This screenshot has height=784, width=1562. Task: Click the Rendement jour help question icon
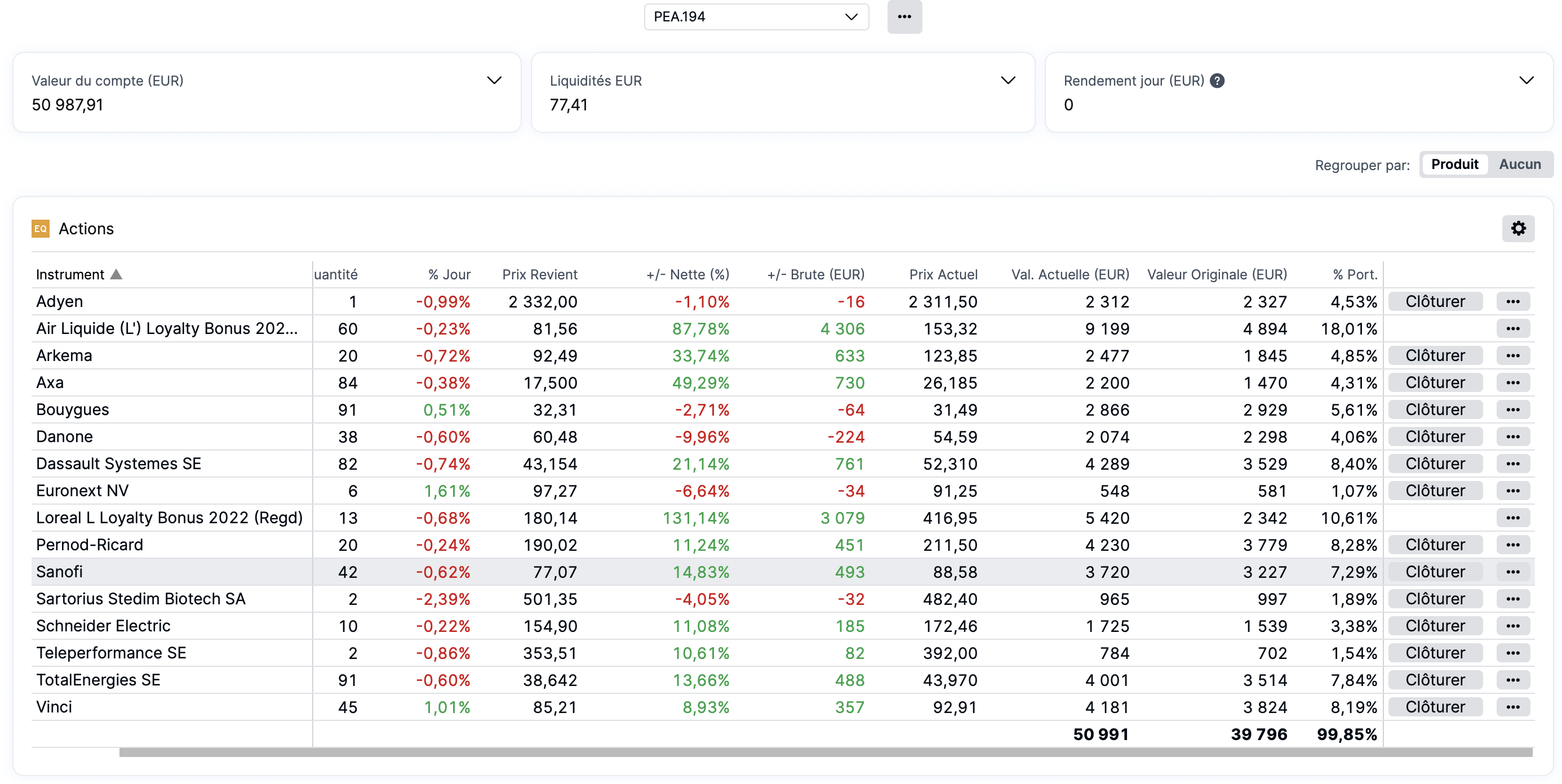[1217, 81]
